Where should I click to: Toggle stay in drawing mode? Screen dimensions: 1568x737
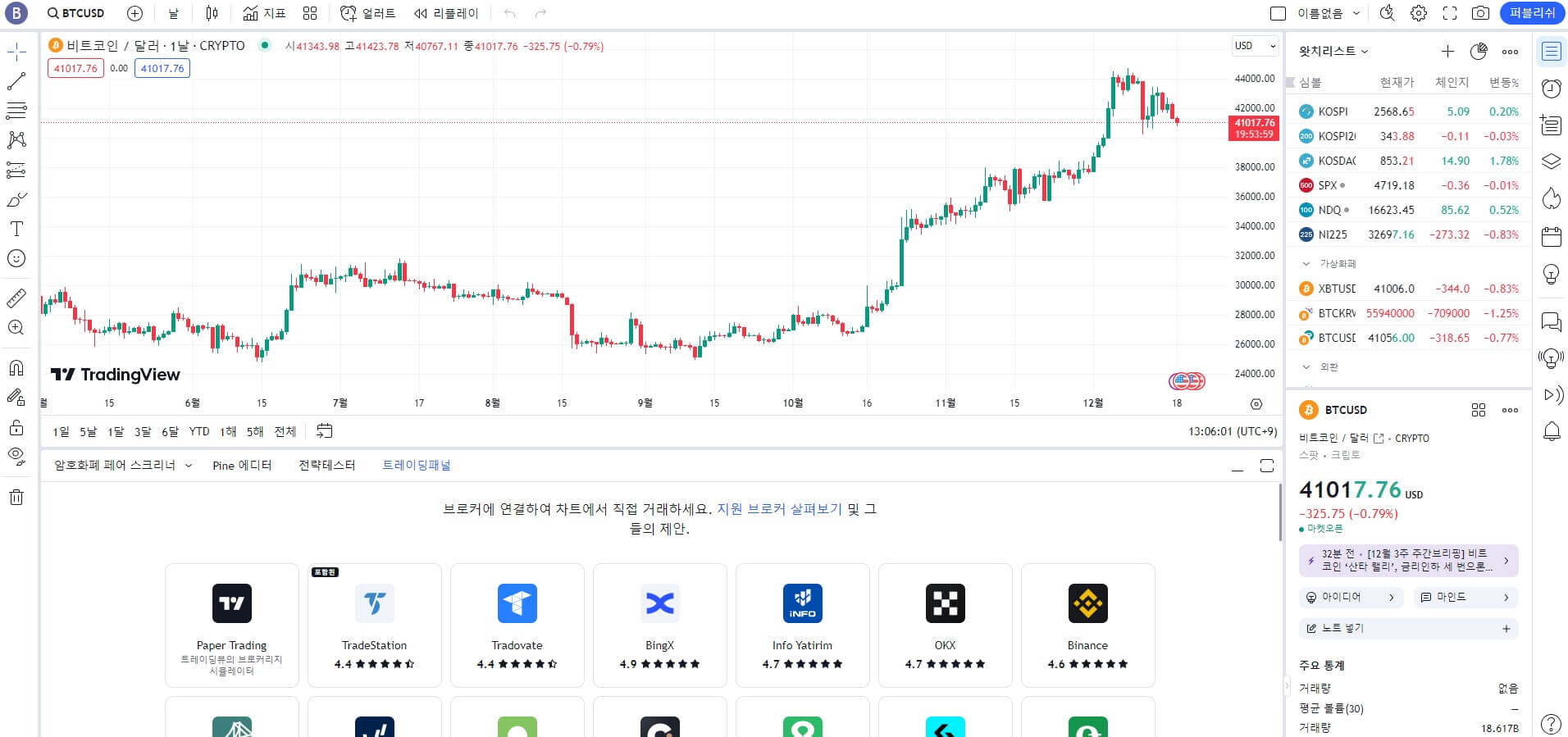[16, 397]
